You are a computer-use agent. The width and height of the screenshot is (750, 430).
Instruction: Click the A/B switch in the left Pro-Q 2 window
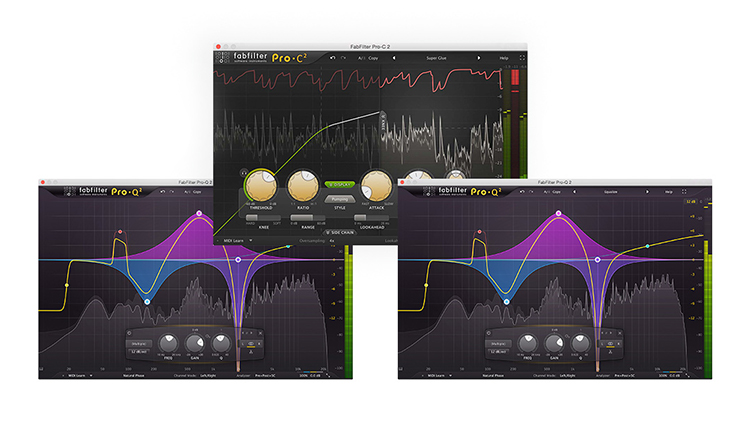(x=187, y=192)
